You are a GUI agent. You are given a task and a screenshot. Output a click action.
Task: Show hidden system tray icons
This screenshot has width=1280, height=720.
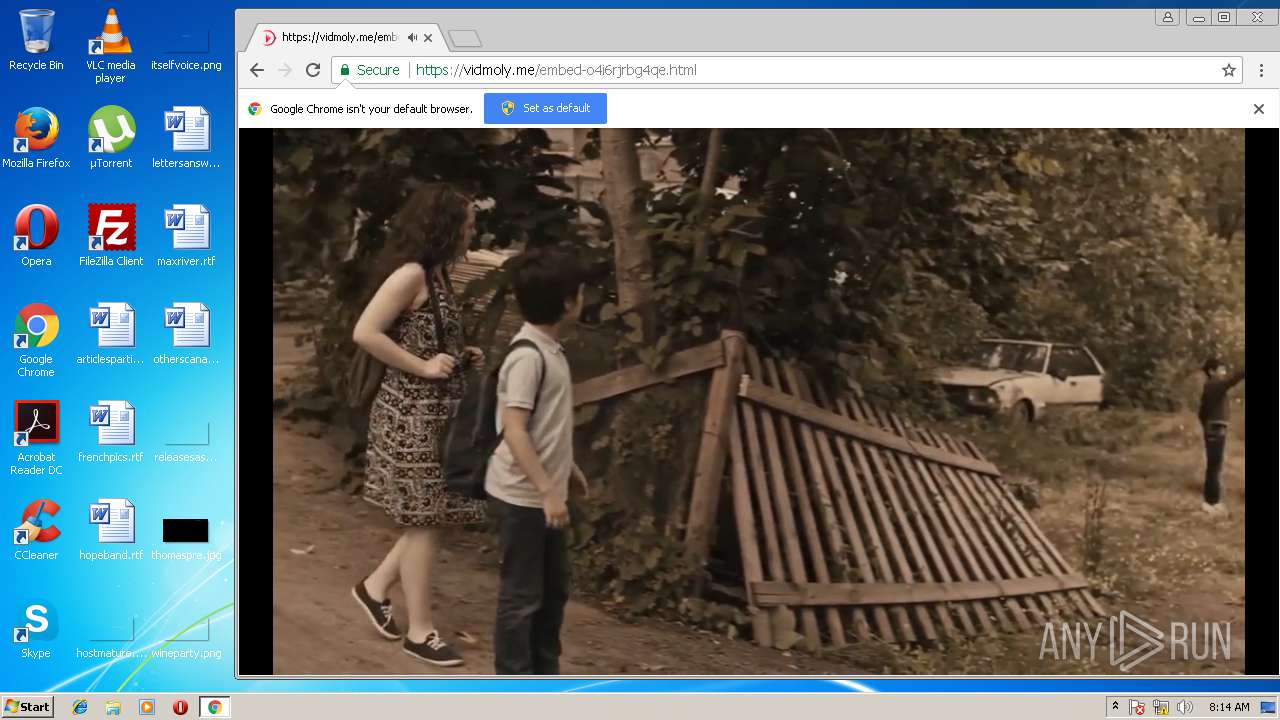click(x=1115, y=707)
